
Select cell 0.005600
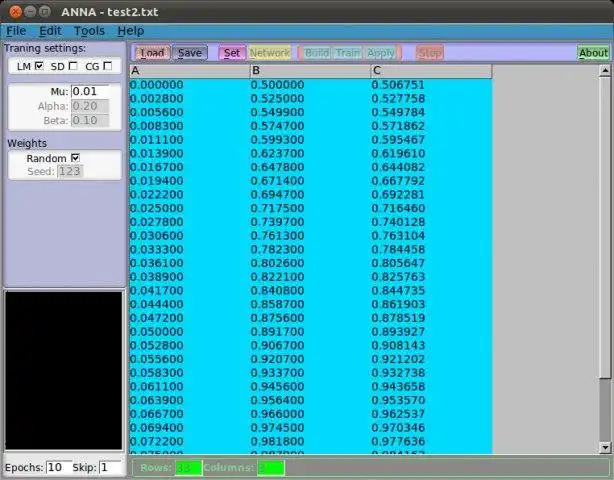[157, 112]
